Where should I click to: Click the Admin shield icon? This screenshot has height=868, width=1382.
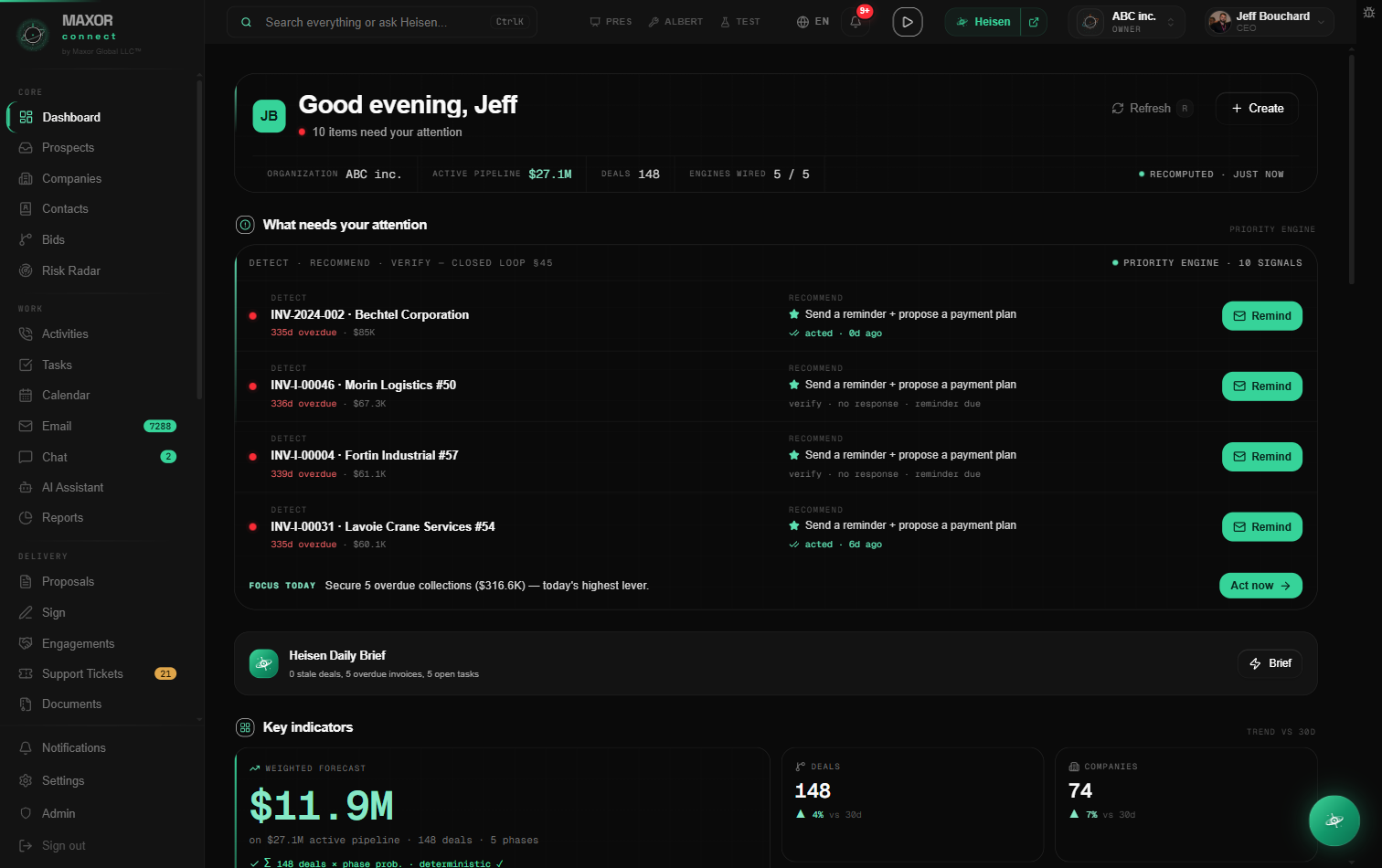click(x=26, y=813)
